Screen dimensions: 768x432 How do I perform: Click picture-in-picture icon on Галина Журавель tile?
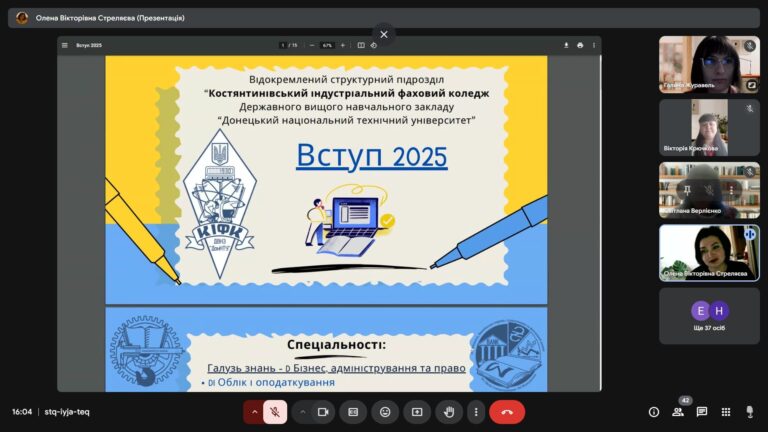pyautogui.click(x=751, y=85)
